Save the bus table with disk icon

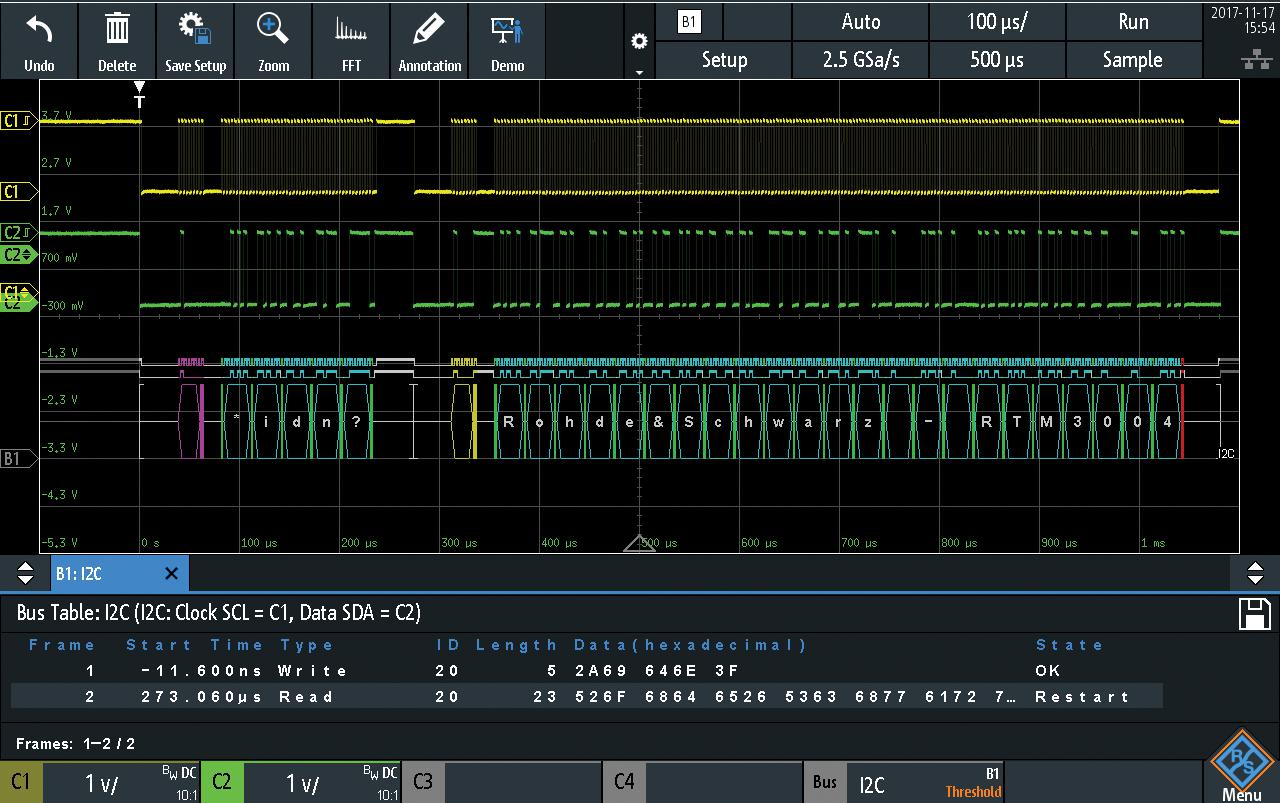(1254, 614)
